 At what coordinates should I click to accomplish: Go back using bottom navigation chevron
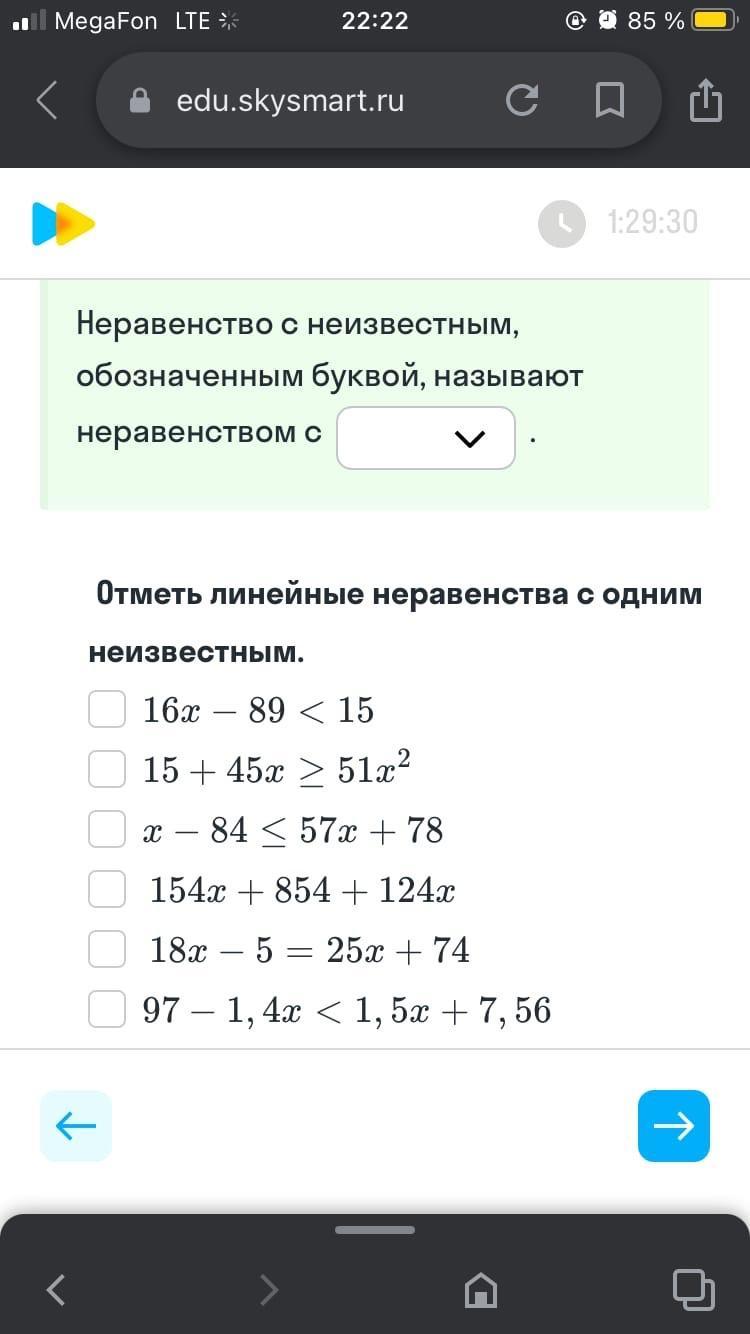[56, 1290]
